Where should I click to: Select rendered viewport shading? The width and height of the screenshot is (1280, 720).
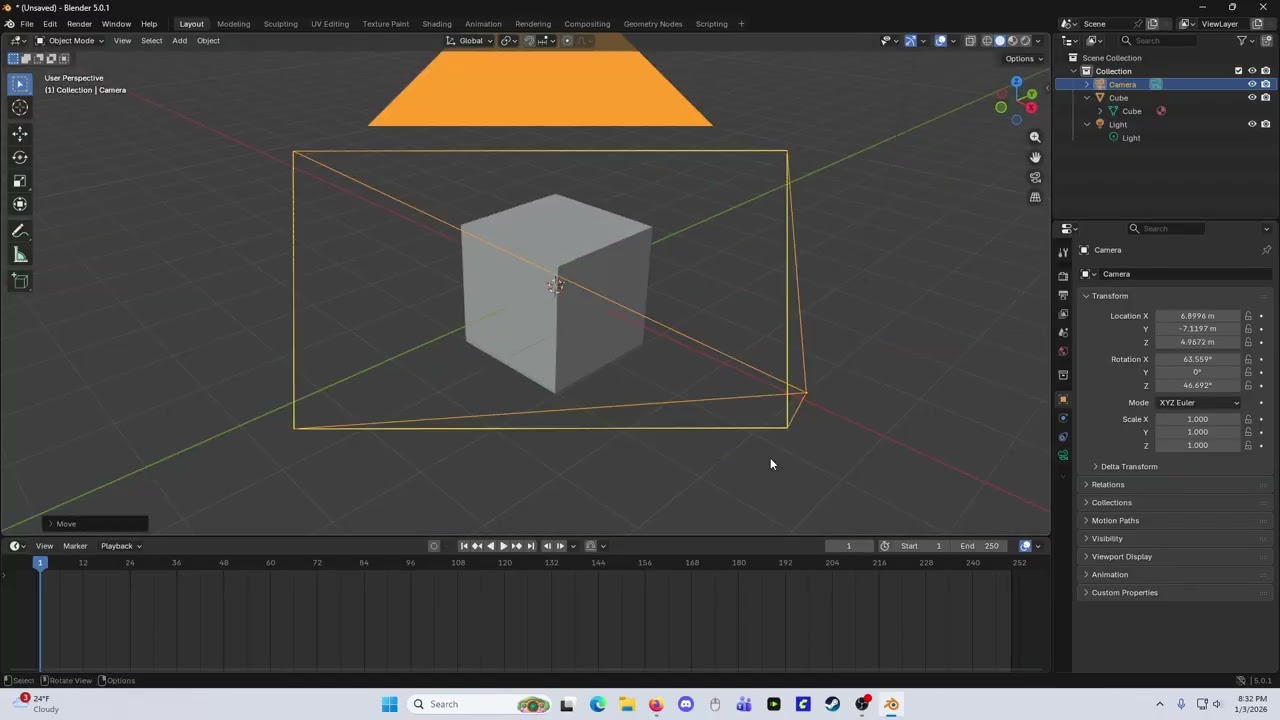click(x=1025, y=41)
